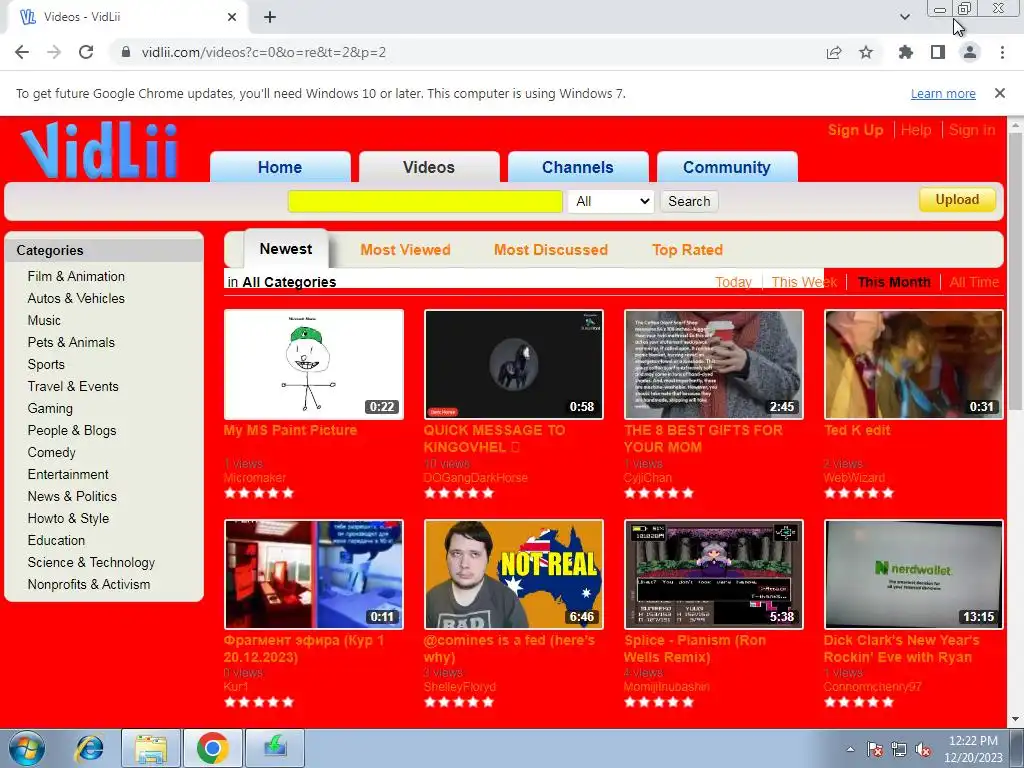Viewport: 1024px width, 768px height.
Task: Click the muted volume tray icon
Action: (923, 749)
